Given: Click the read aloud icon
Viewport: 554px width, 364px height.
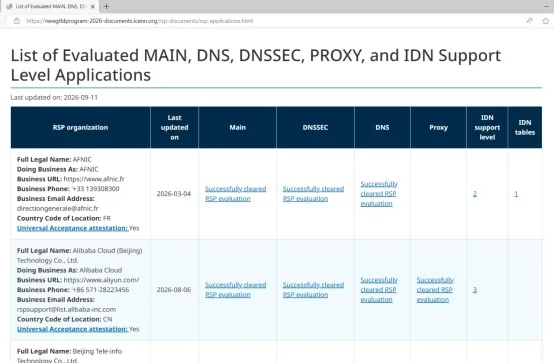Looking at the screenshot, I should pyautogui.click(x=529, y=21).
